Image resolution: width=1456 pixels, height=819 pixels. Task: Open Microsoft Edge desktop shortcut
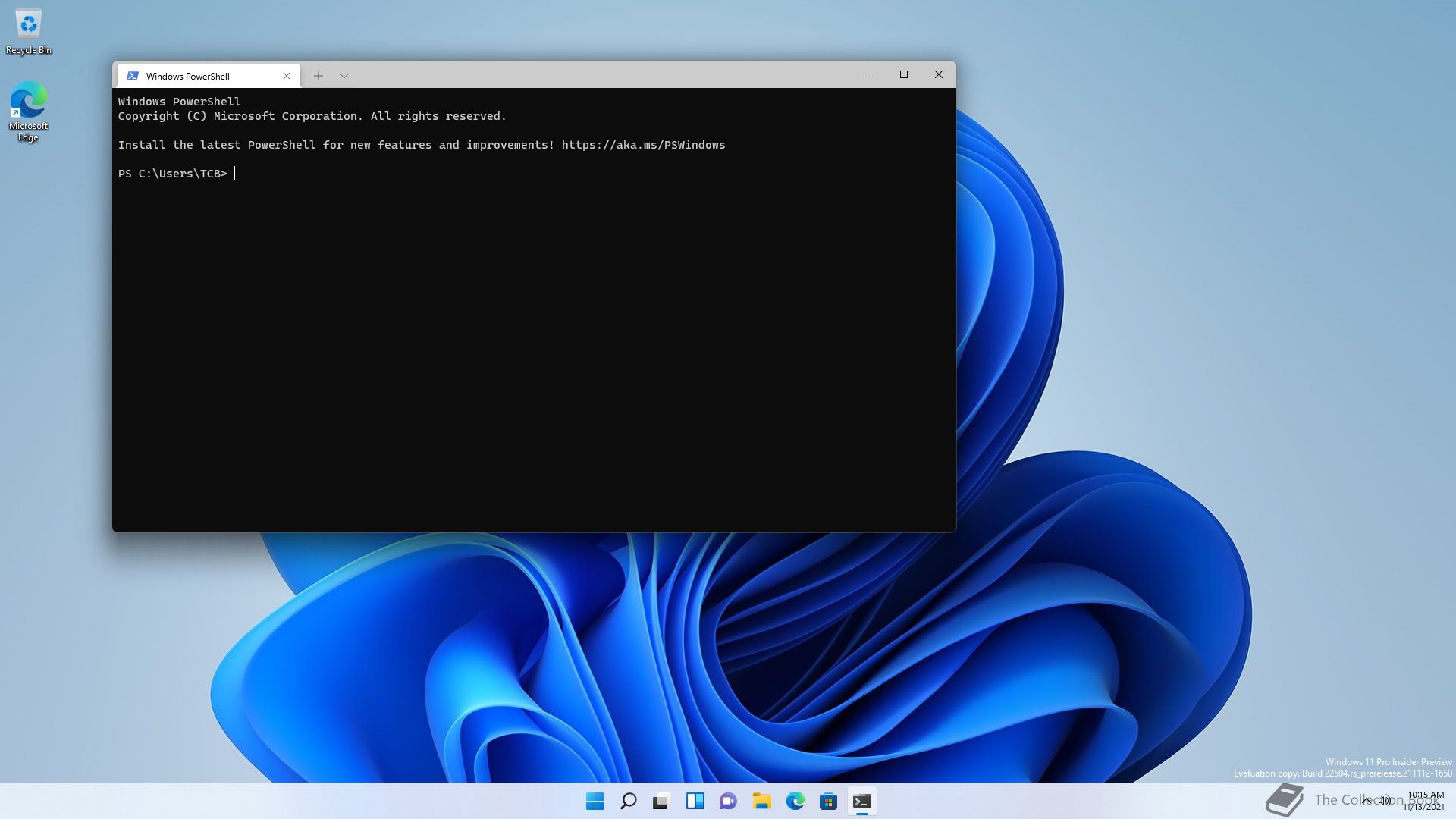coord(28,111)
